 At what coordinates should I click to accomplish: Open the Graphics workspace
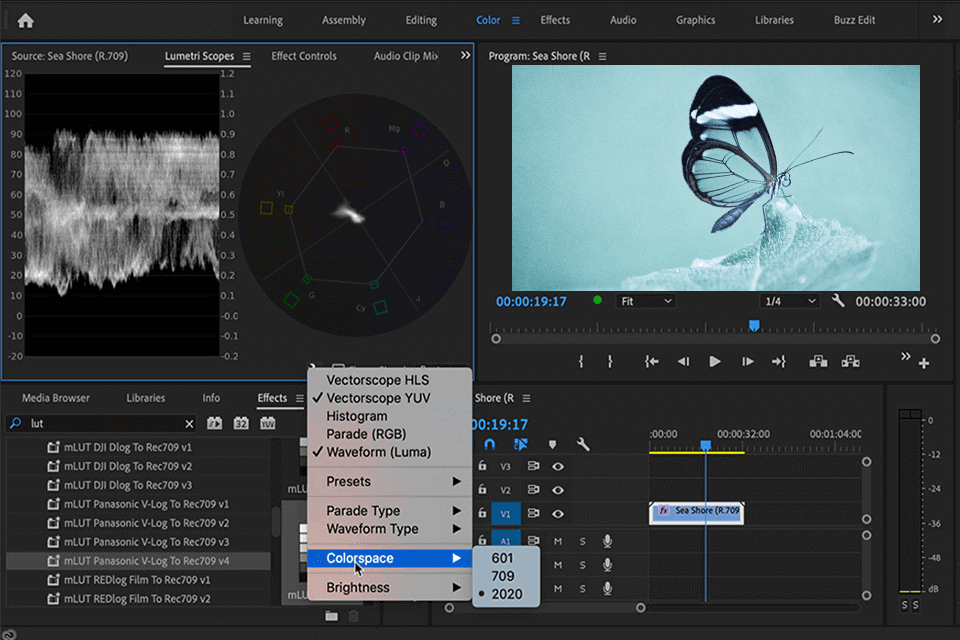[x=695, y=19]
